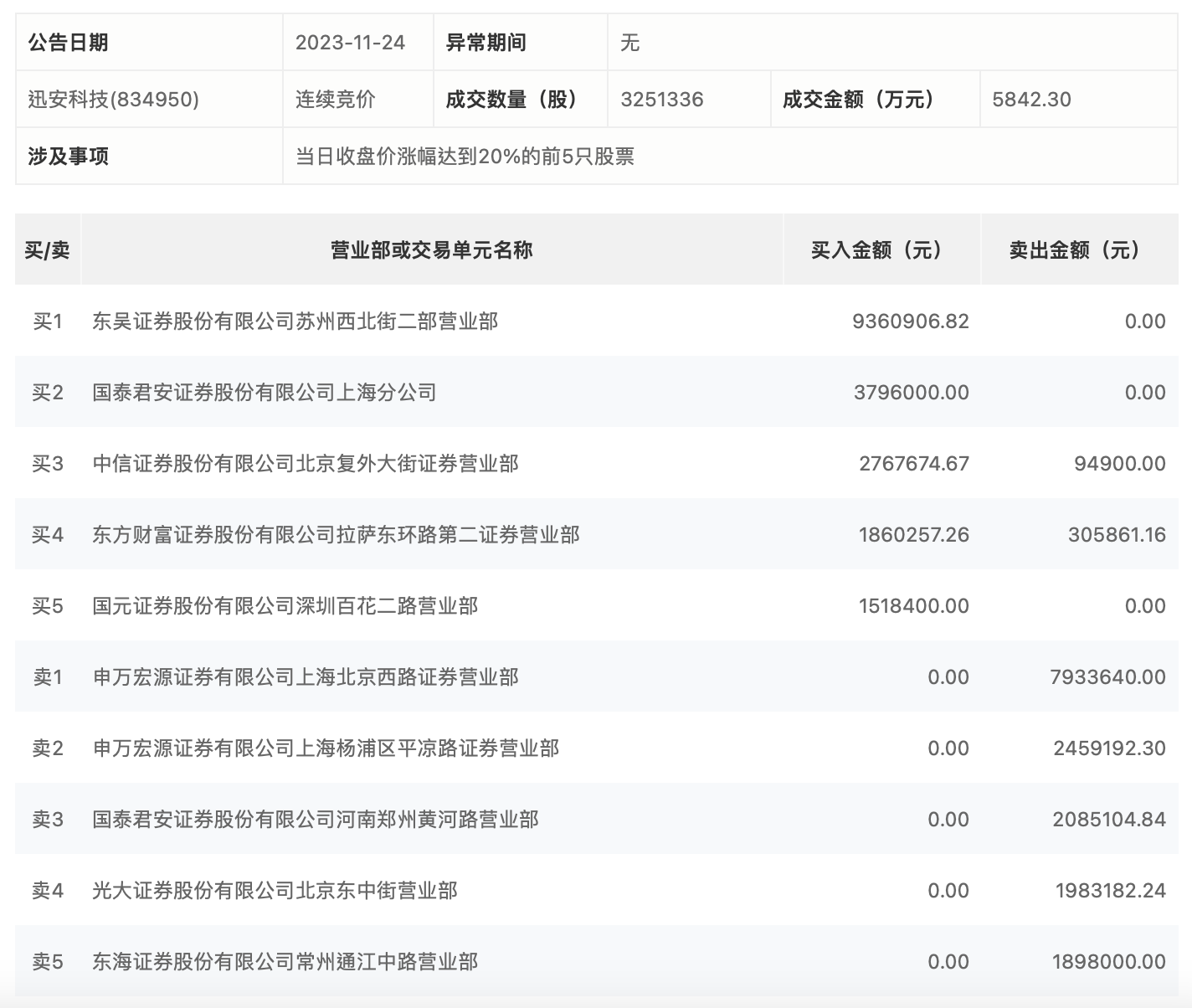Click the 0.00 buy amount in row 卖3
This screenshot has width=1192, height=1008.
948,819
